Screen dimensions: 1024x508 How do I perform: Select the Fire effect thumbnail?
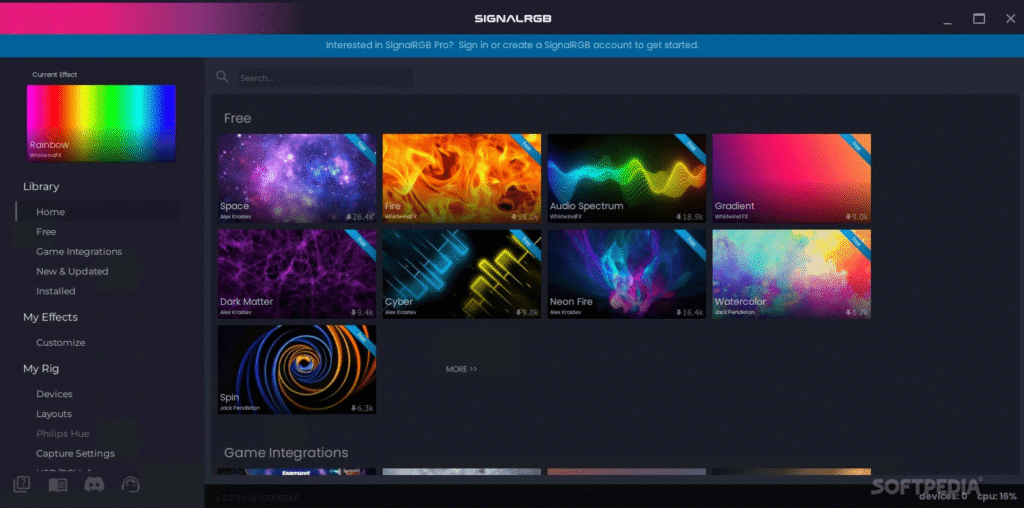click(x=462, y=178)
